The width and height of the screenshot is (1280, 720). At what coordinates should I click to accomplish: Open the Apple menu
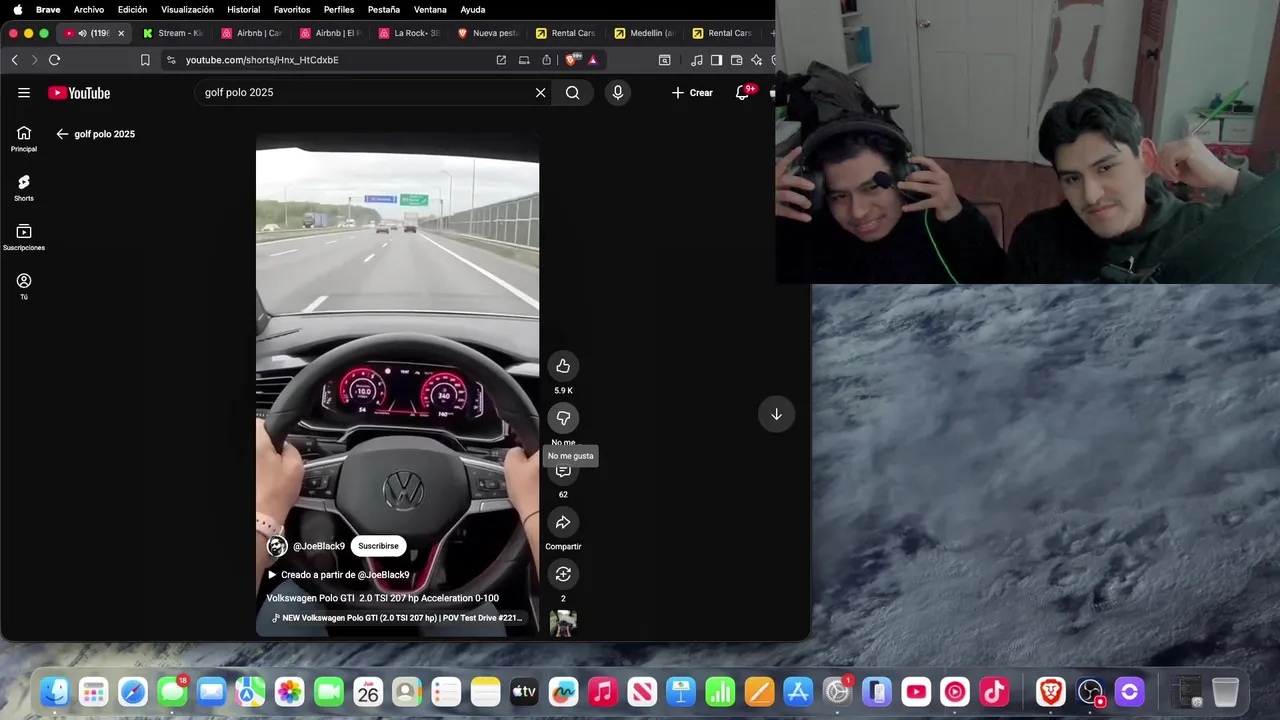17,9
